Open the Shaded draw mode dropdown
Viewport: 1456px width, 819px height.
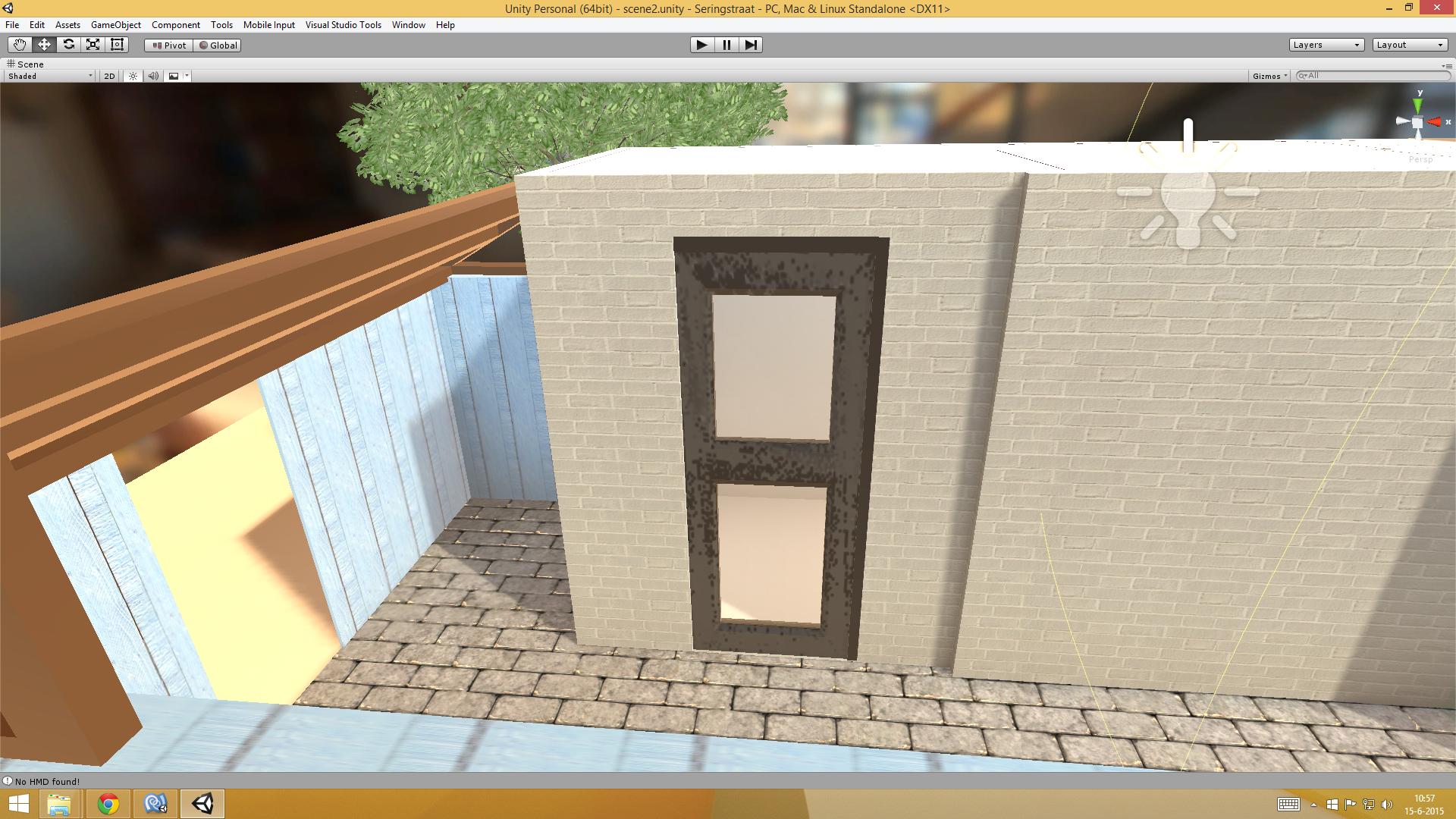coord(50,76)
